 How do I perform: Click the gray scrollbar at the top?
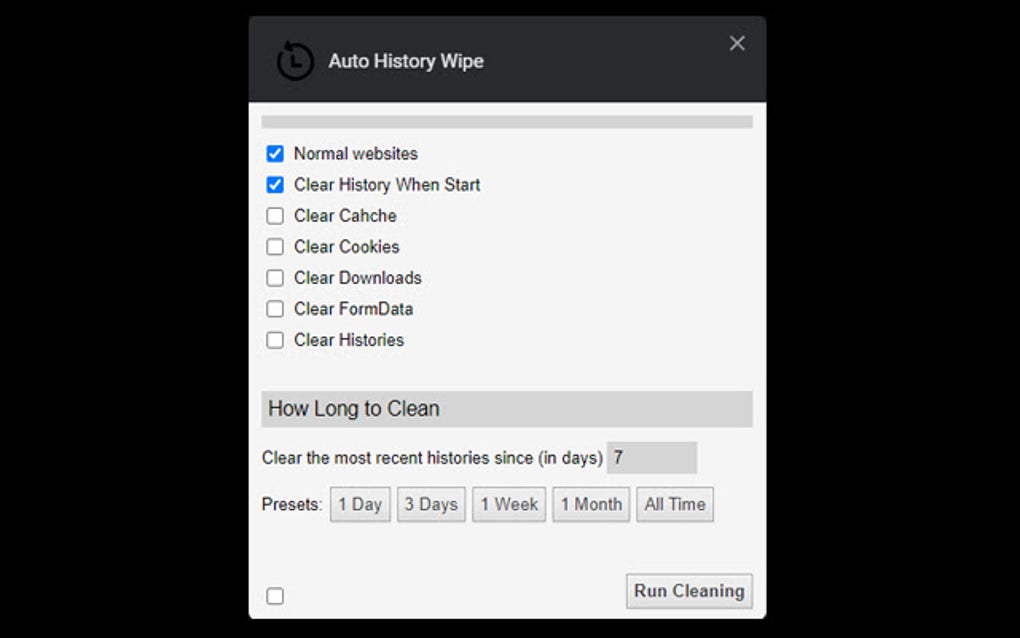507,120
